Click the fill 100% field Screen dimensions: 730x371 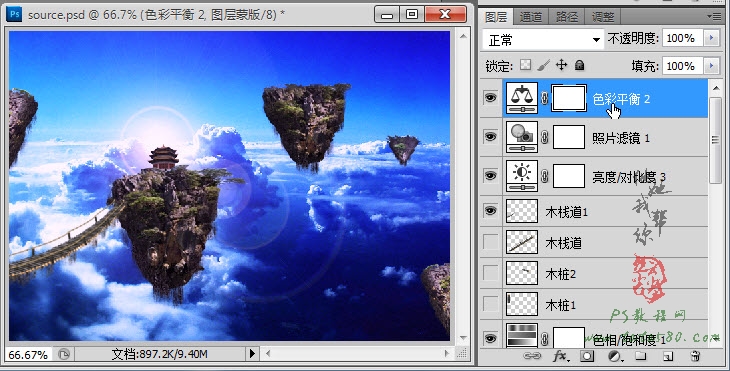pos(683,66)
